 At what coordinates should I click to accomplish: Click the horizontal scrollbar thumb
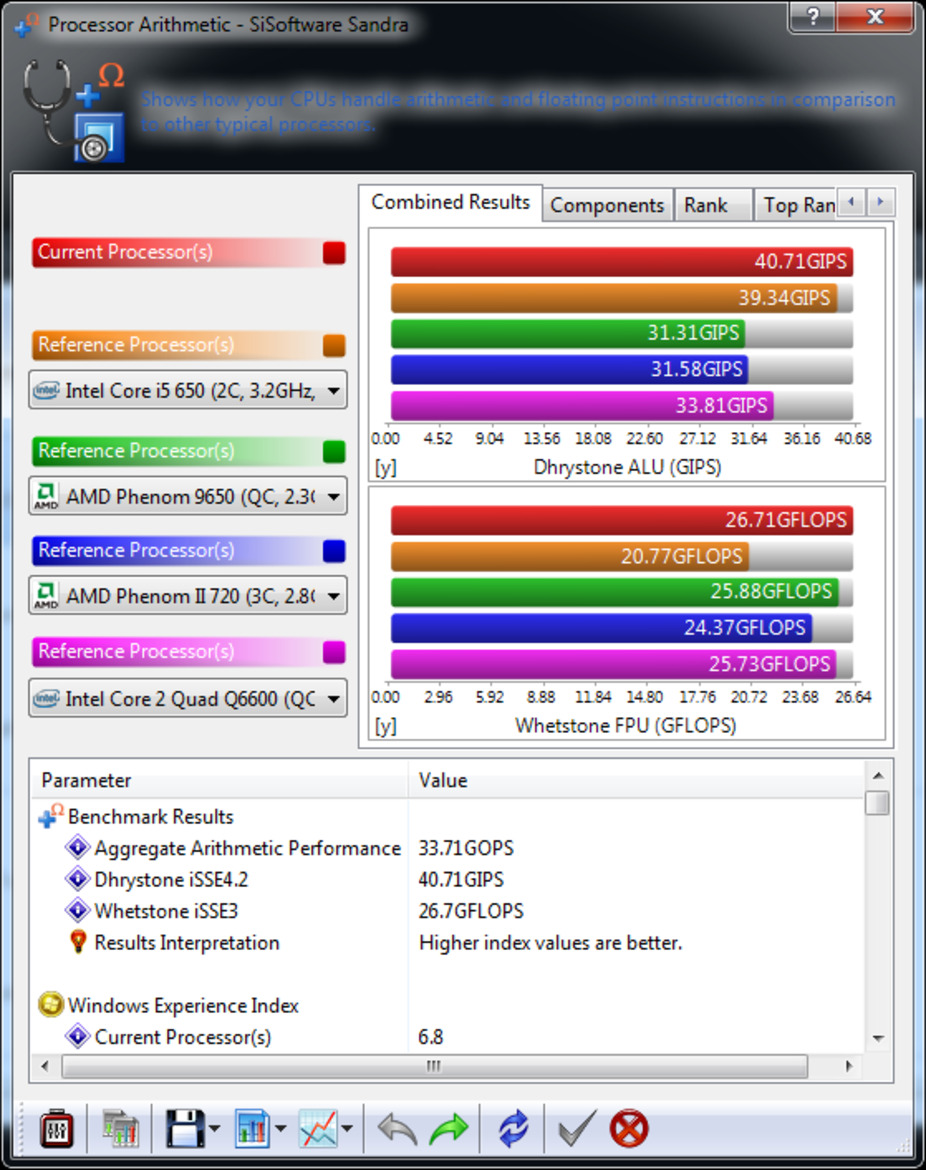coord(434,1066)
